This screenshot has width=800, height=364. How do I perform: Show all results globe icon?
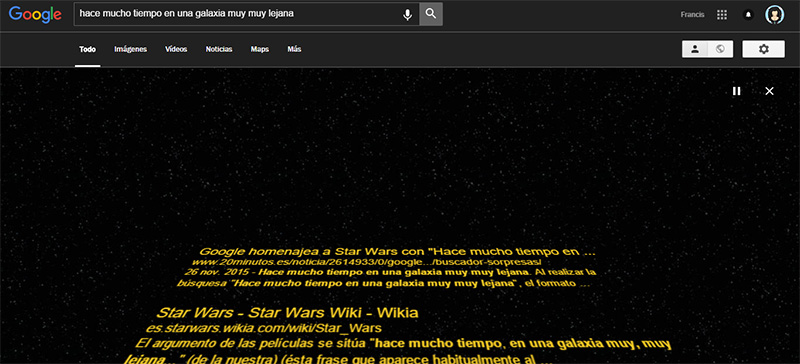point(720,49)
